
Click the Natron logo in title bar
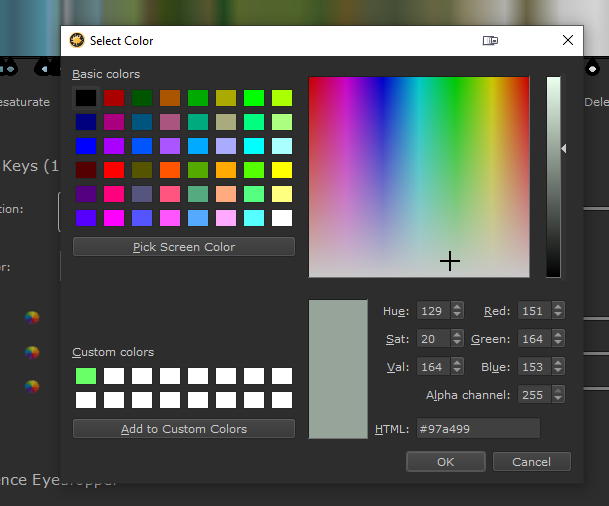[76, 41]
